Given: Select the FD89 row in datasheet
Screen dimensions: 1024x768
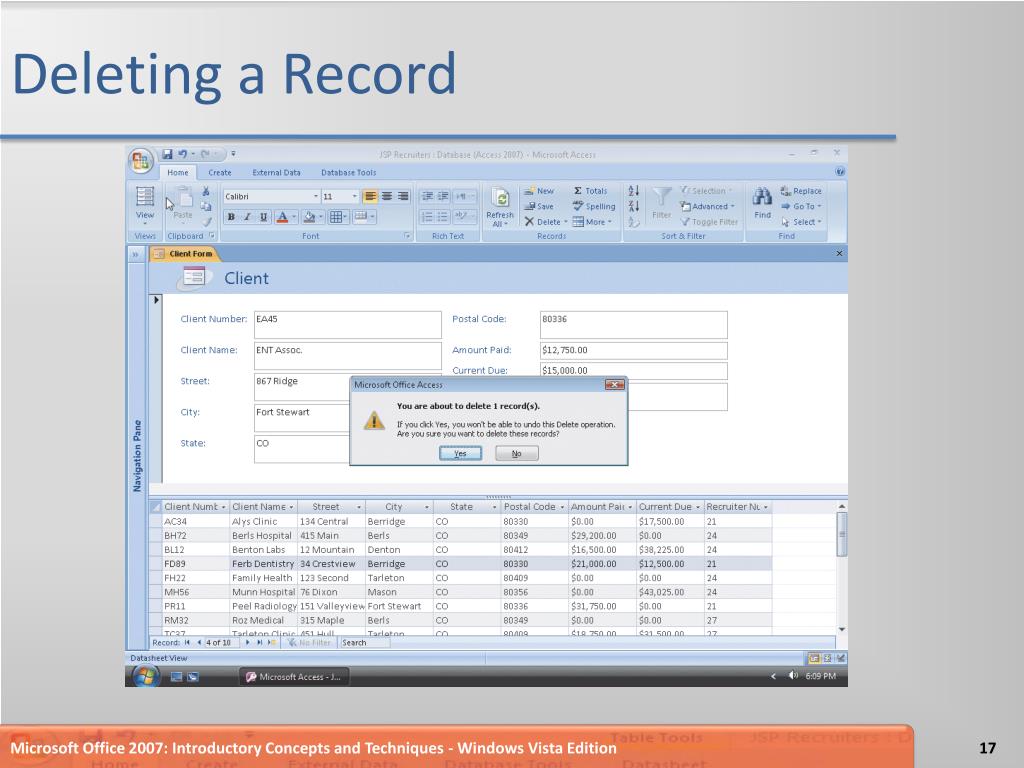Looking at the screenshot, I should (460, 564).
